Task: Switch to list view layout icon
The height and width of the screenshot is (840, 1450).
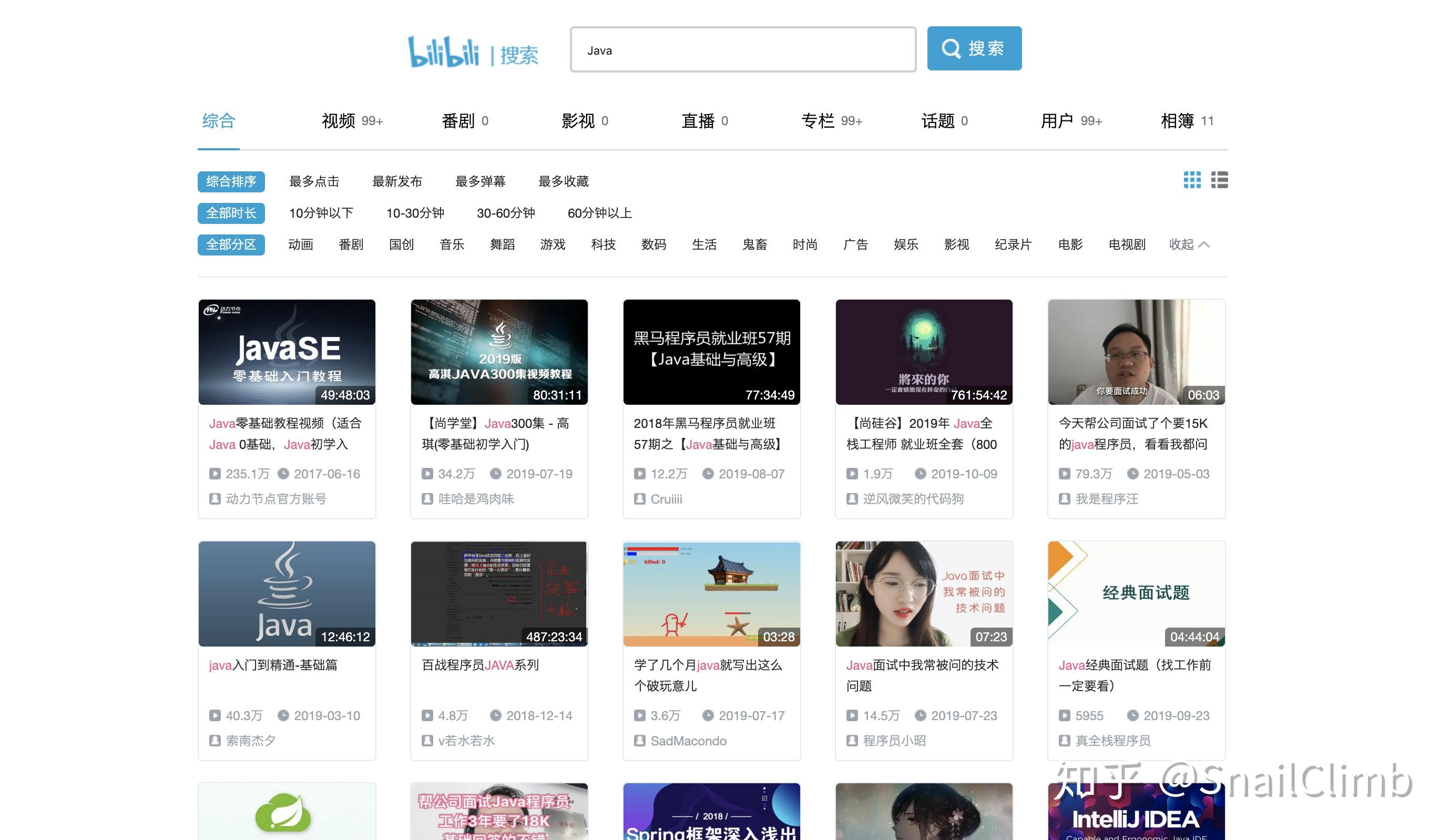Action: click(x=1219, y=180)
